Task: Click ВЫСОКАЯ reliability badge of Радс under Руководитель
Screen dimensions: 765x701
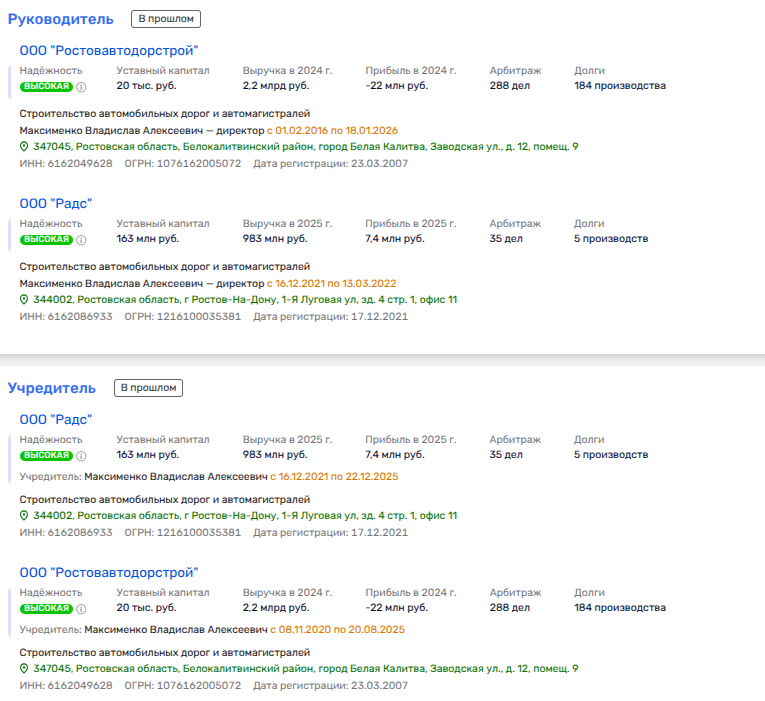Action: [x=46, y=240]
